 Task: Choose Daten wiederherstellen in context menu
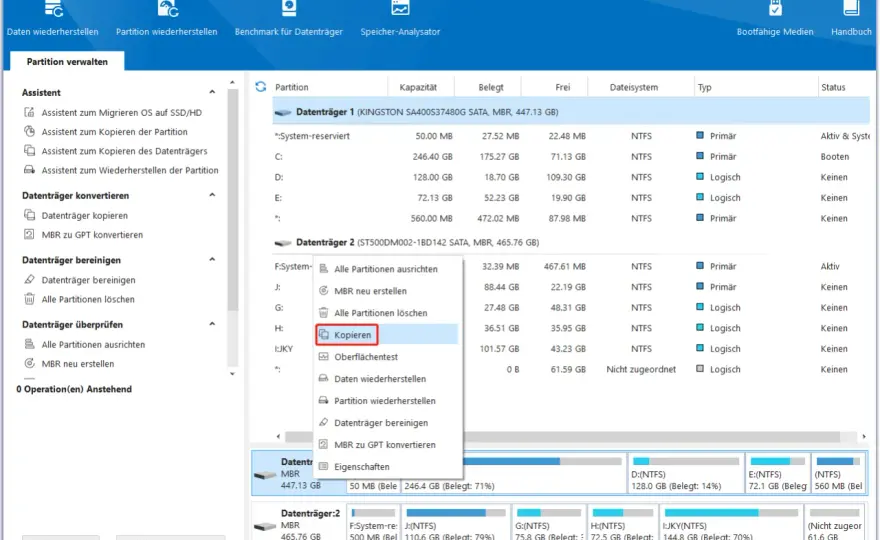(x=388, y=378)
